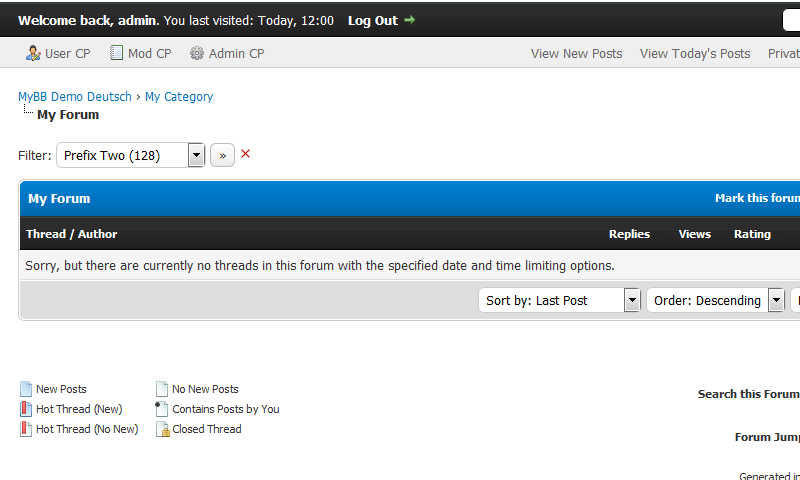Open View New Posts menu link
This screenshot has width=800, height=480.
[576, 54]
